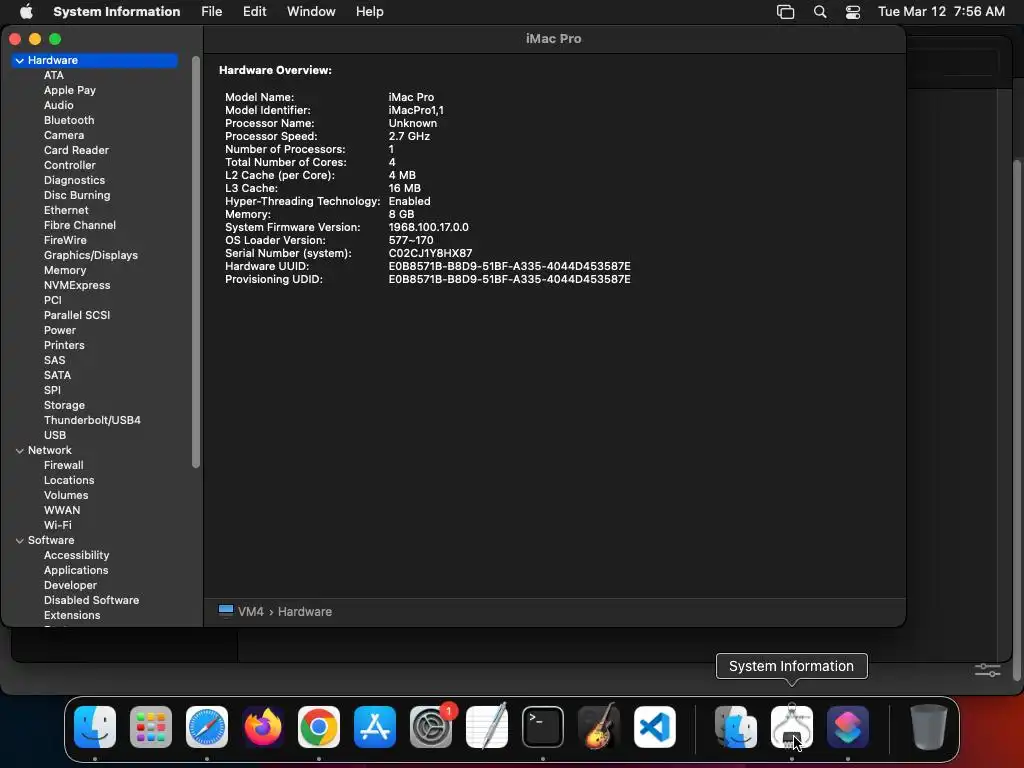The image size is (1024, 768).
Task: Select Camera in the sidebar
Action: (x=64, y=135)
